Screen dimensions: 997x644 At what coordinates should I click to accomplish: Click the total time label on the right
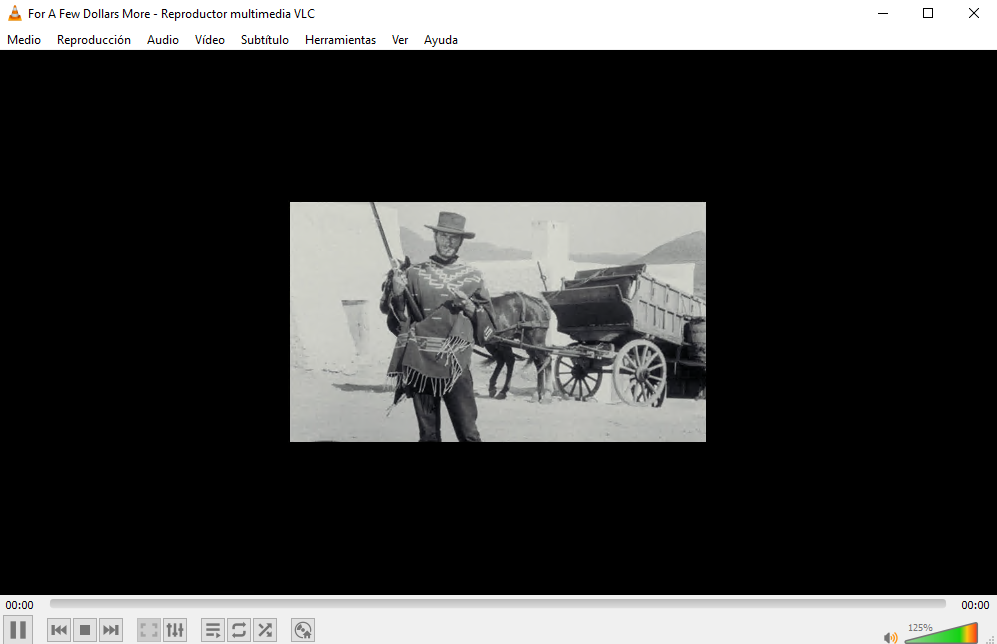pyautogui.click(x=975, y=605)
